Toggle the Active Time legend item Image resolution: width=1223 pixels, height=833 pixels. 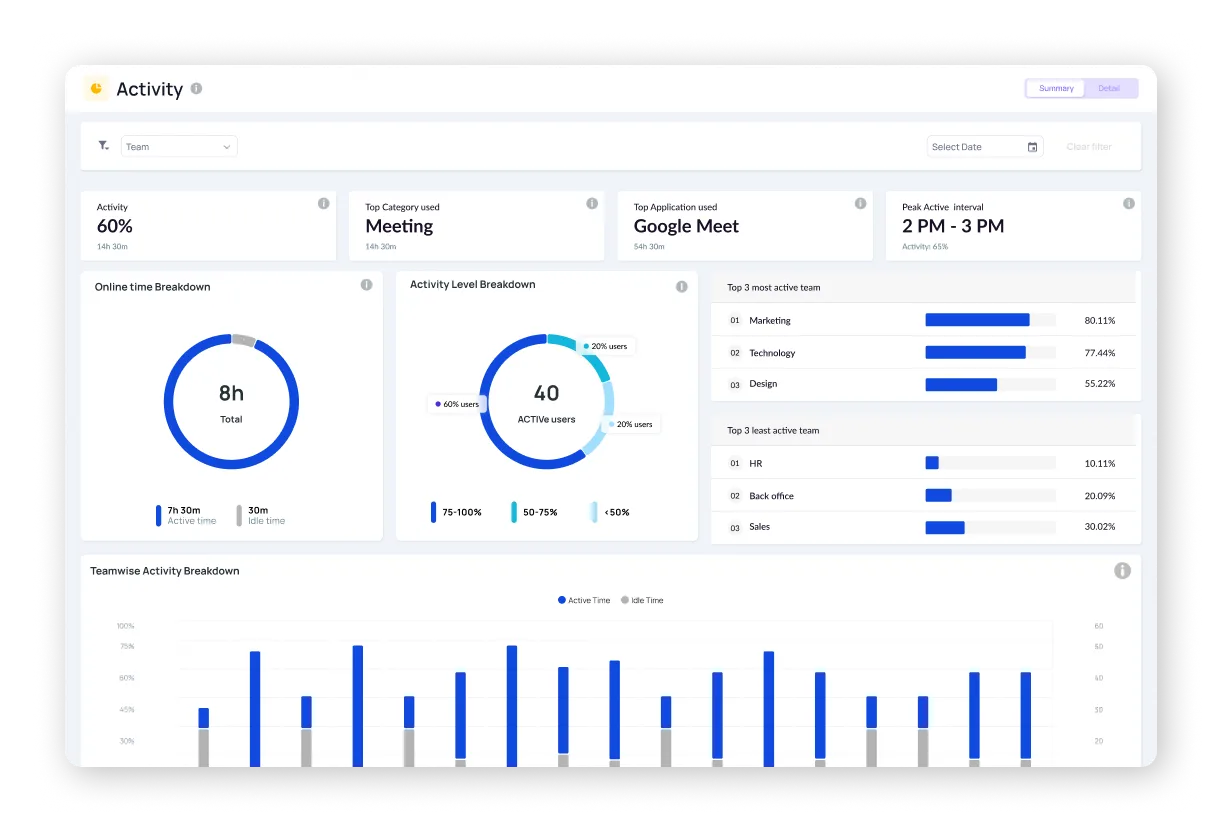click(x=583, y=600)
